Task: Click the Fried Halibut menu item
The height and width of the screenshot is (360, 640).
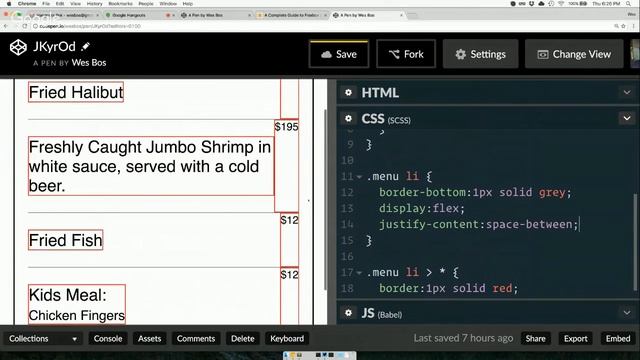Action: point(76,92)
